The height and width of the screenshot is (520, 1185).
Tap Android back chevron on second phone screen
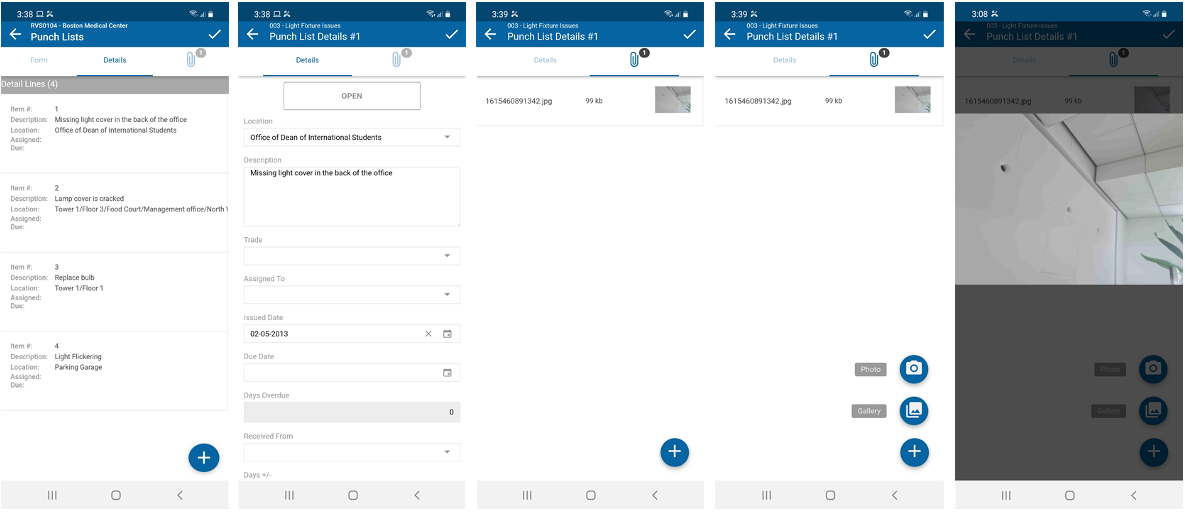(417, 495)
